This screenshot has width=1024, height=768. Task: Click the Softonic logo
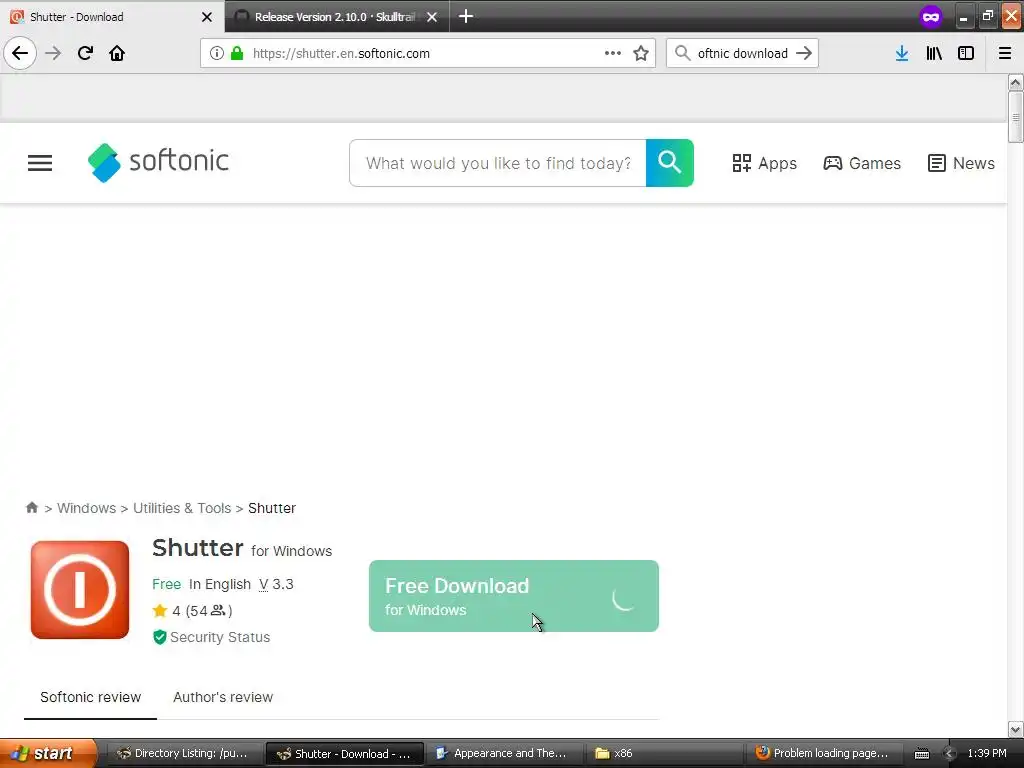[x=158, y=162]
